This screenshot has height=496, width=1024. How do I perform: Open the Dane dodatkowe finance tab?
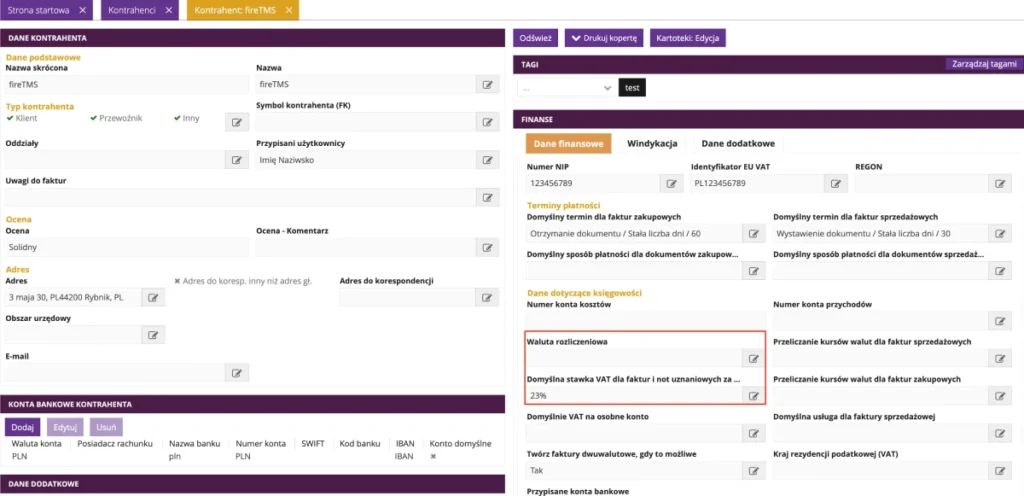(x=738, y=144)
